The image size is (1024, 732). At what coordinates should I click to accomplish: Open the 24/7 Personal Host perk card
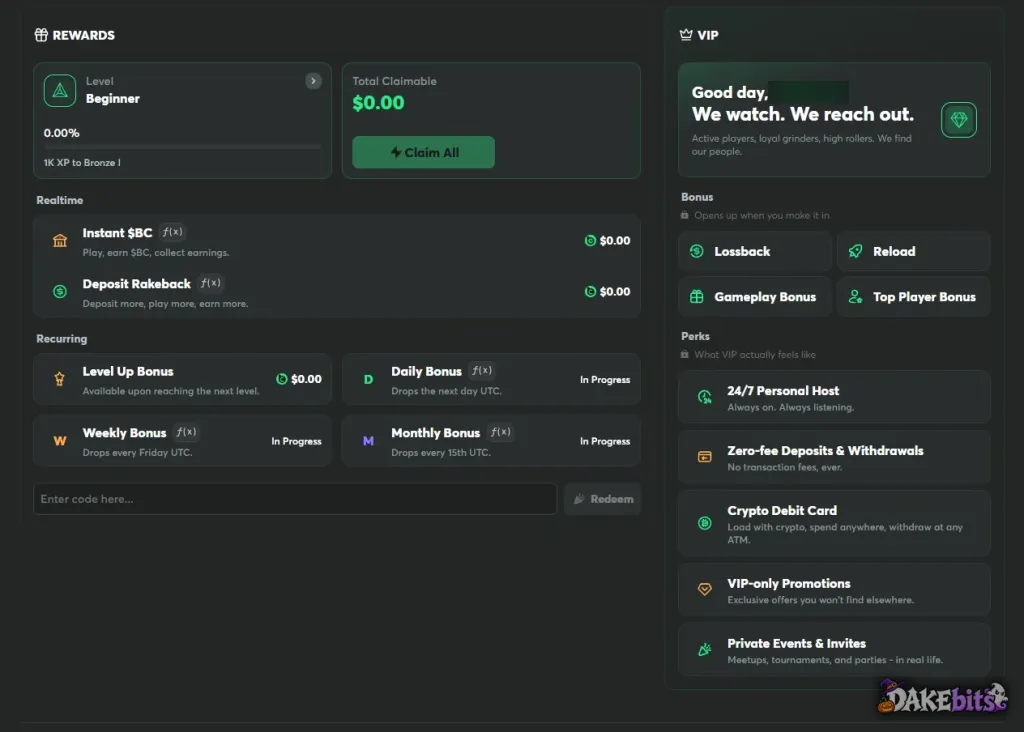click(x=834, y=397)
